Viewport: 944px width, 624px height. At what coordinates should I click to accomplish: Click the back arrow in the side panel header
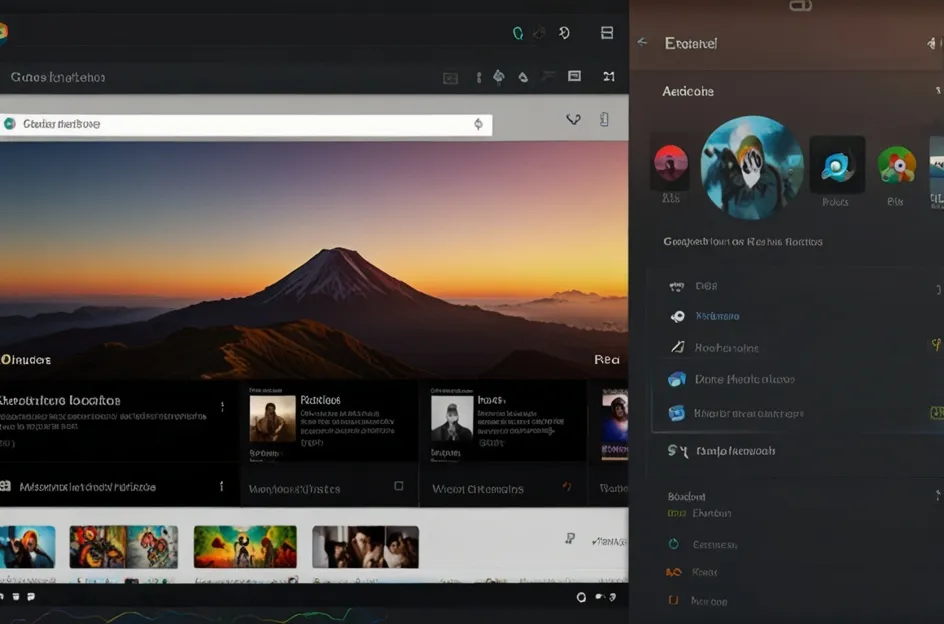tap(642, 43)
